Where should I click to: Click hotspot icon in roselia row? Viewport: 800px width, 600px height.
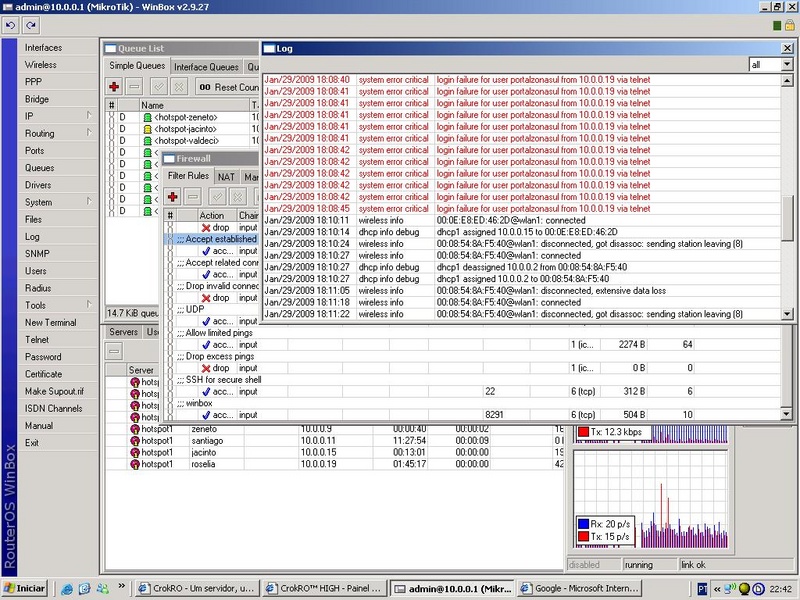(x=135, y=464)
